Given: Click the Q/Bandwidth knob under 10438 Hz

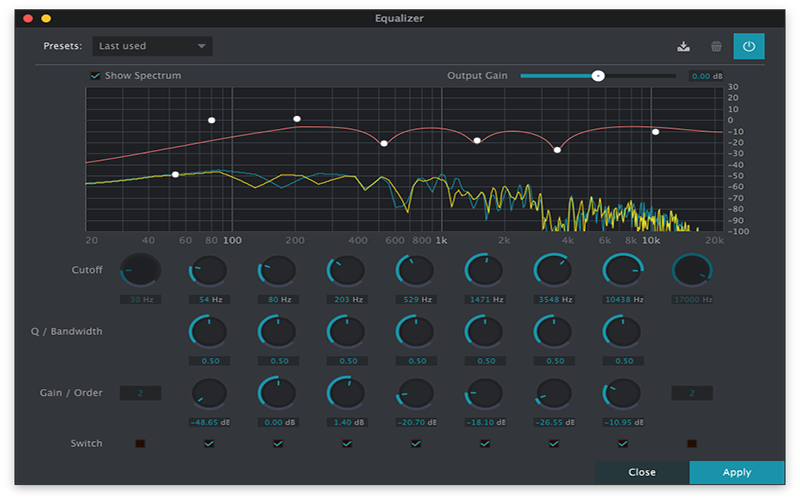Looking at the screenshot, I should click(x=623, y=332).
